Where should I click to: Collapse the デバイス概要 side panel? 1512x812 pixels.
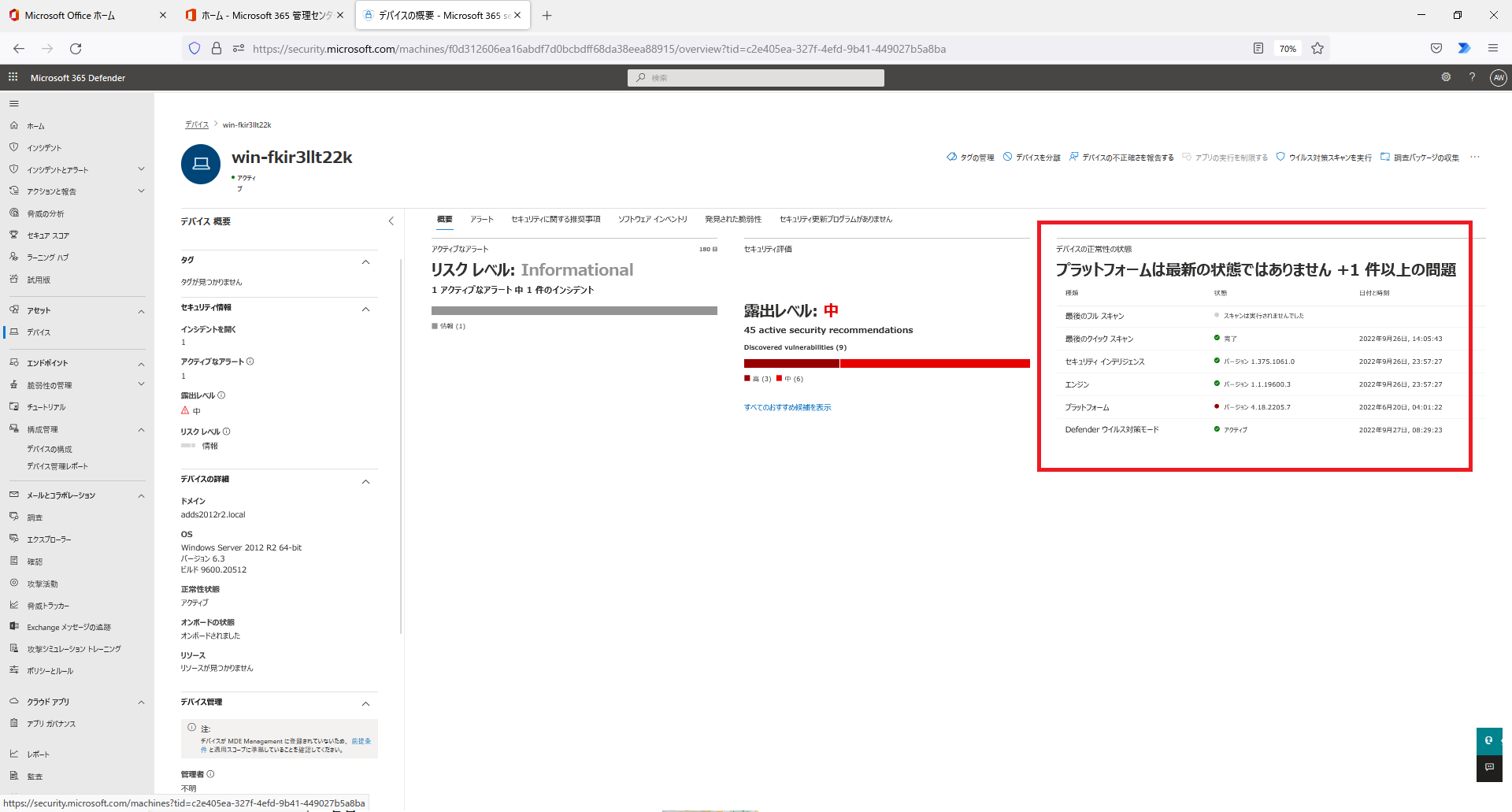[391, 221]
